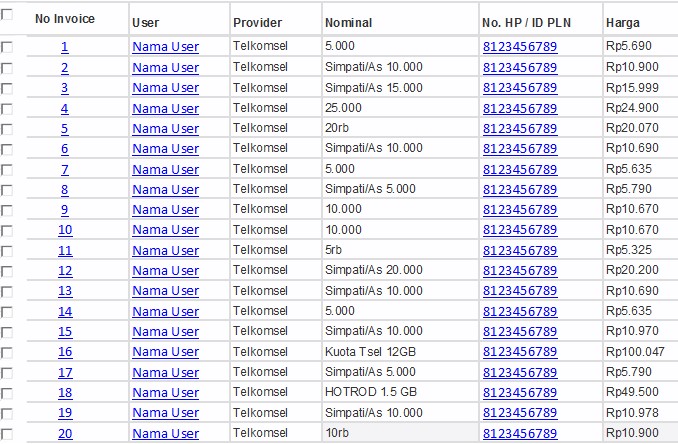The width and height of the screenshot is (678, 444).
Task: Open phone number link on invoice 19 row
Action: click(520, 413)
